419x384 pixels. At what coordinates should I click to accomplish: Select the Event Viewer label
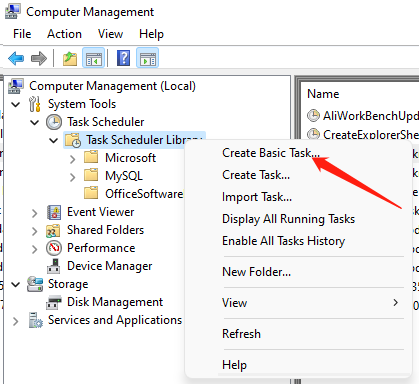point(101,212)
